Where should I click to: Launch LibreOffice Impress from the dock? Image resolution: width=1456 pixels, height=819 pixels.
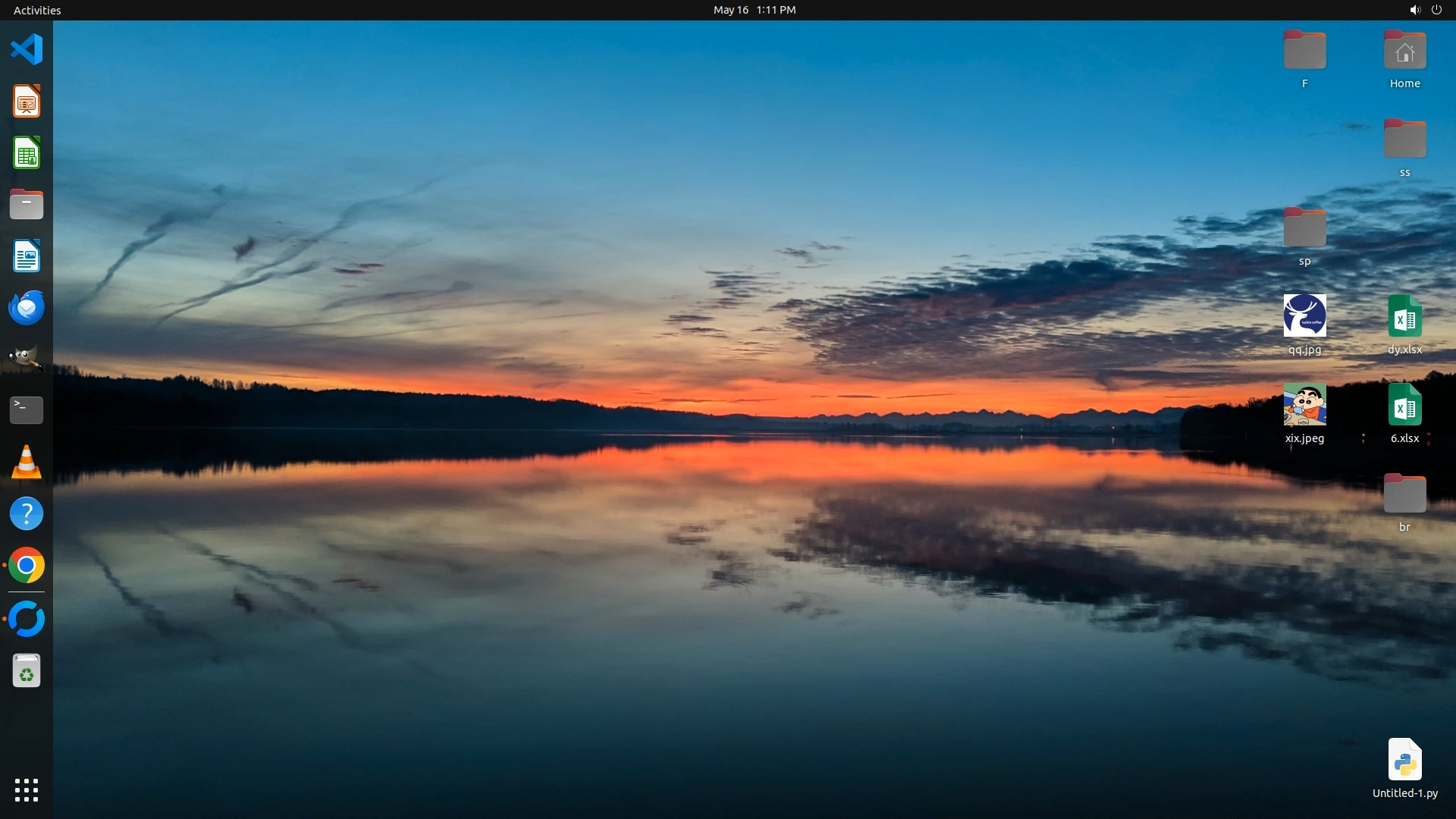click(x=27, y=102)
